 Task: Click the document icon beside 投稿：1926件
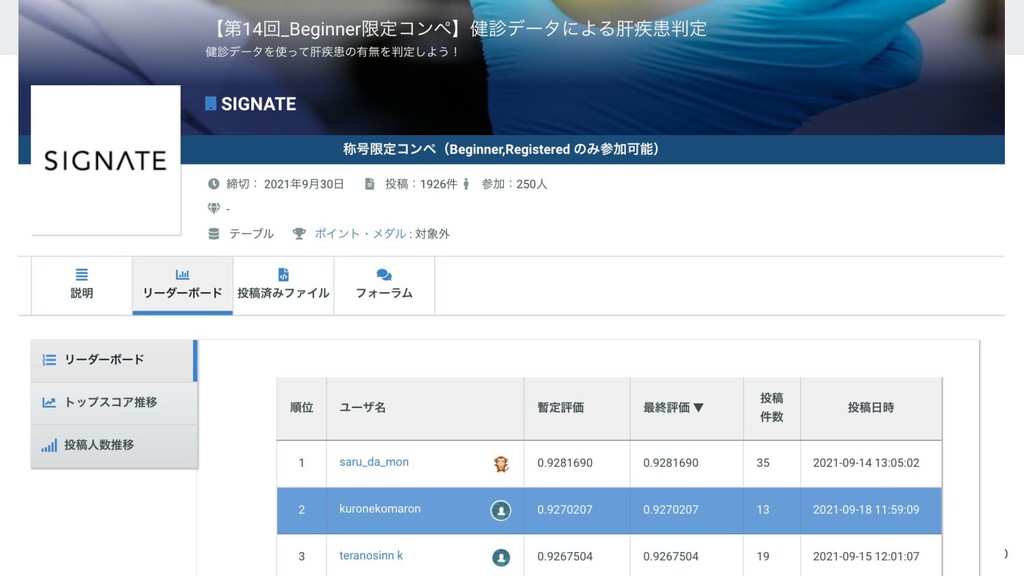click(370, 184)
